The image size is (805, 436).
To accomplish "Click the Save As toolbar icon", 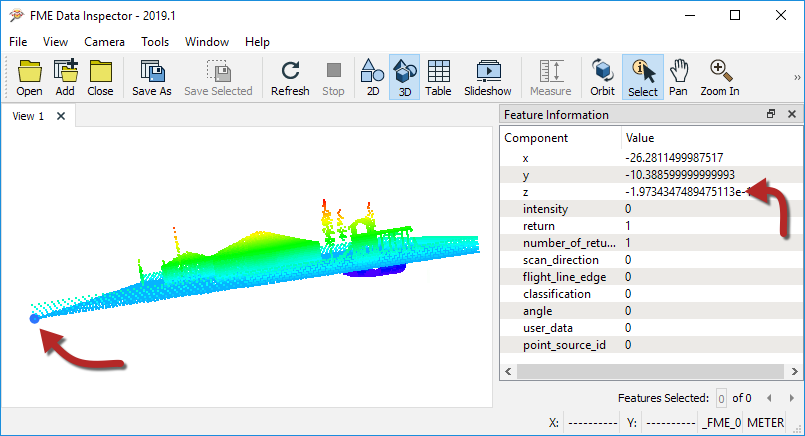I will pyautogui.click(x=151, y=78).
